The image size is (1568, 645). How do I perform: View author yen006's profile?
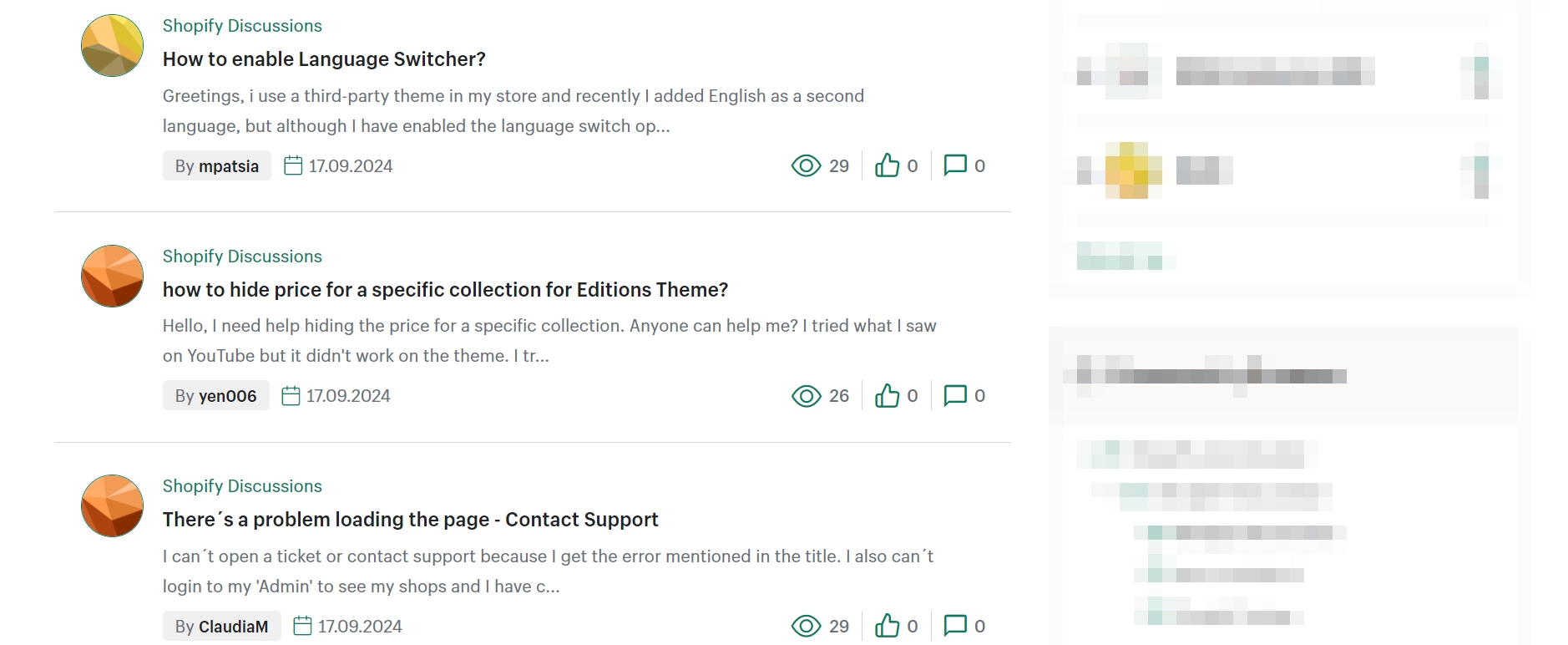[x=227, y=396]
